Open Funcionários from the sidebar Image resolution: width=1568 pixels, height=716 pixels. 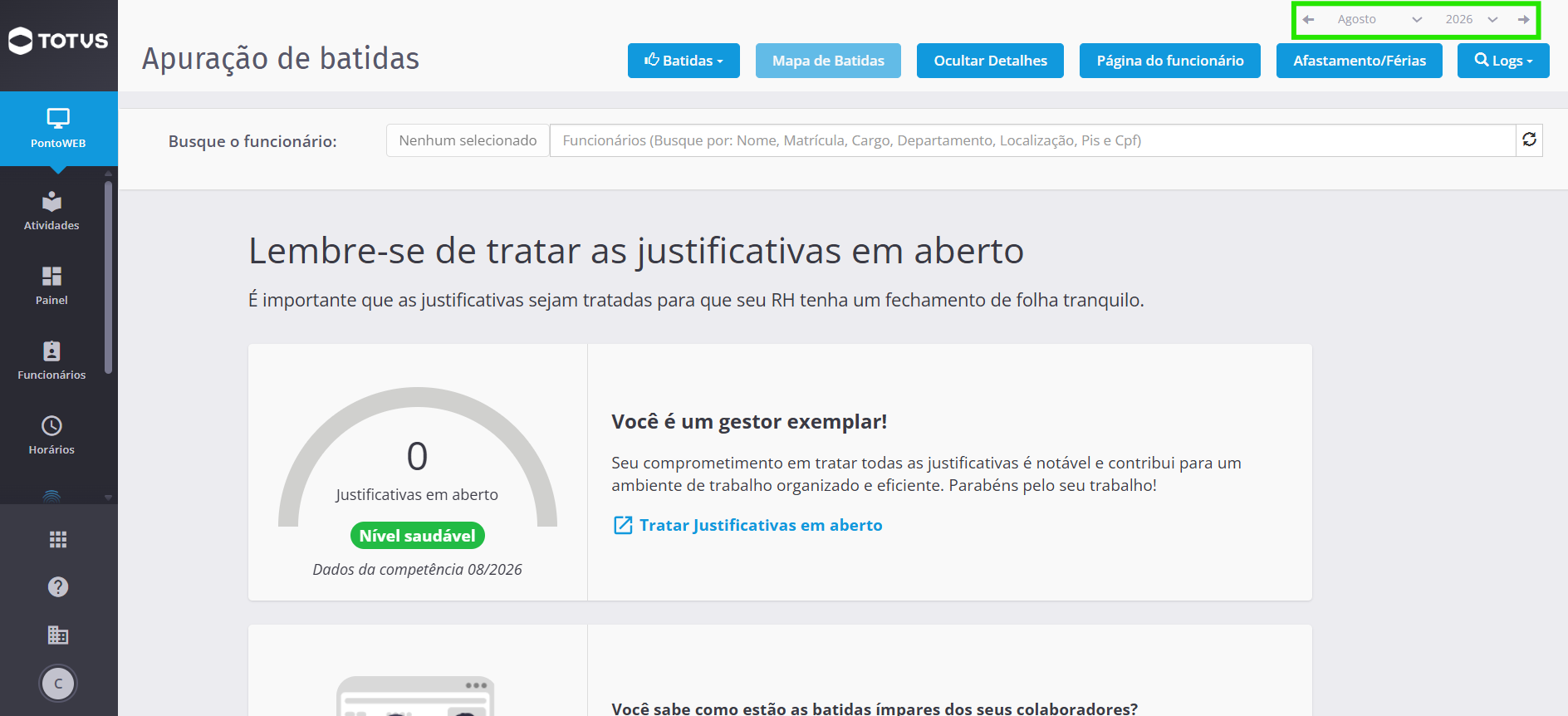[51, 361]
